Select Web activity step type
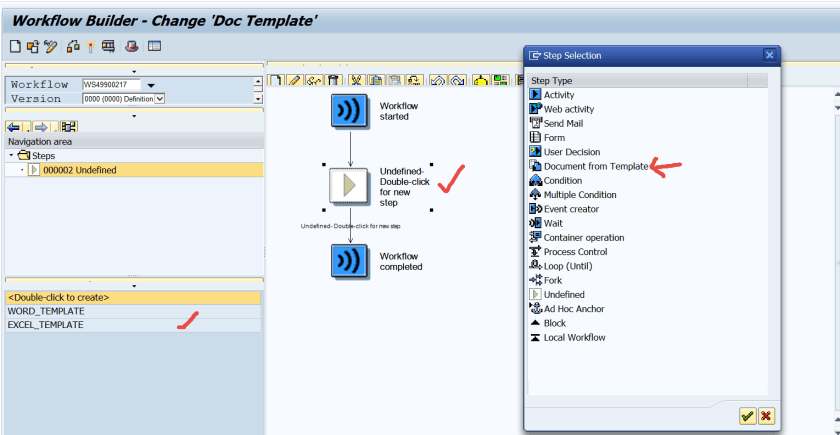Screen dimensions: 840x435 569,109
